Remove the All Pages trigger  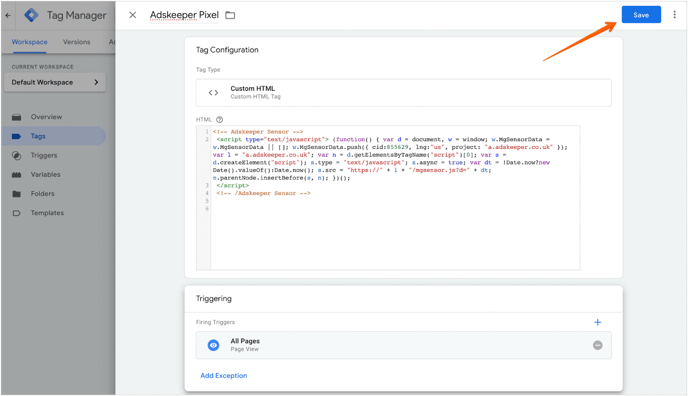tap(598, 346)
